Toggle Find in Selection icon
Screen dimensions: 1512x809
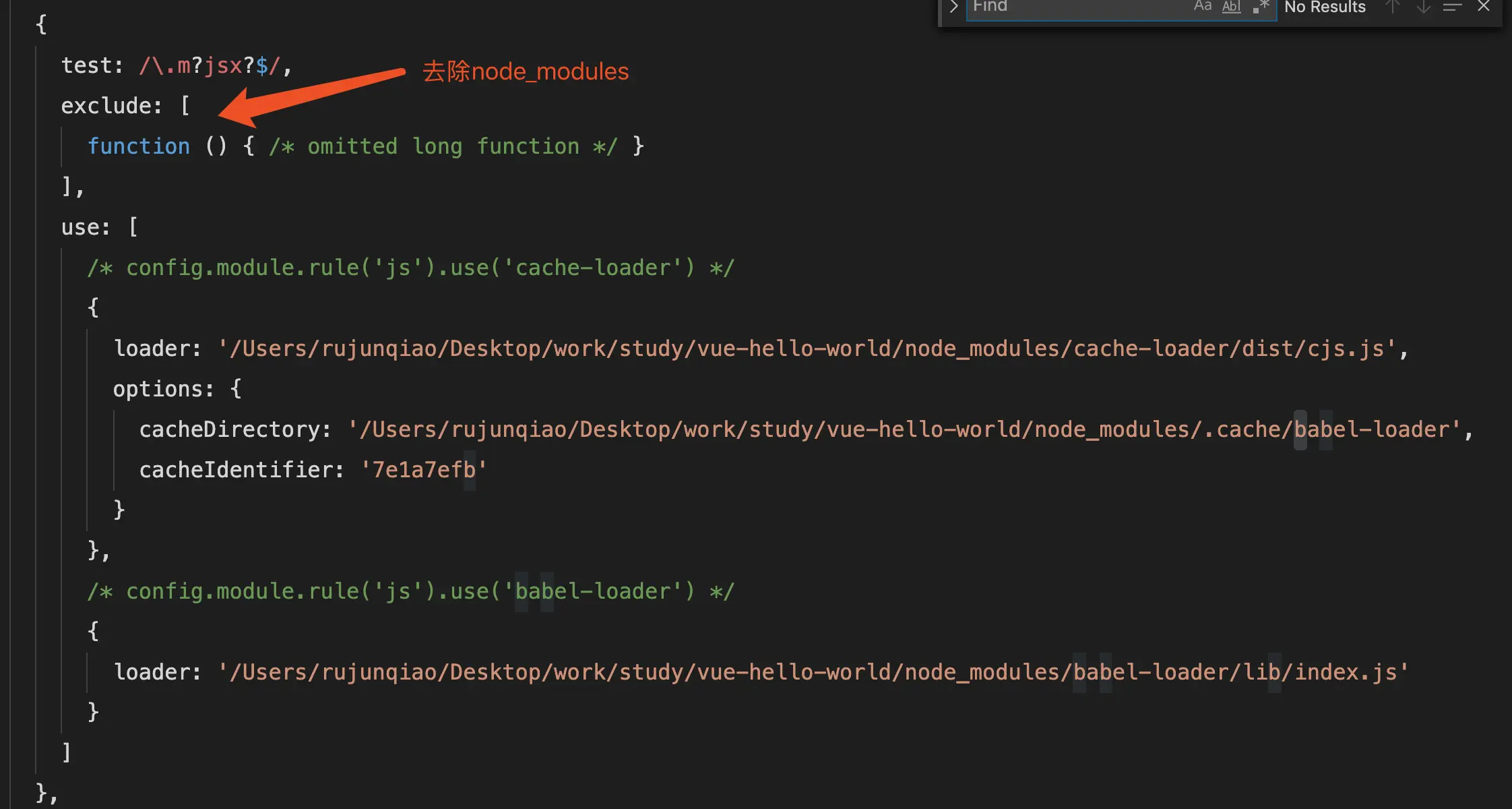tap(1452, 7)
